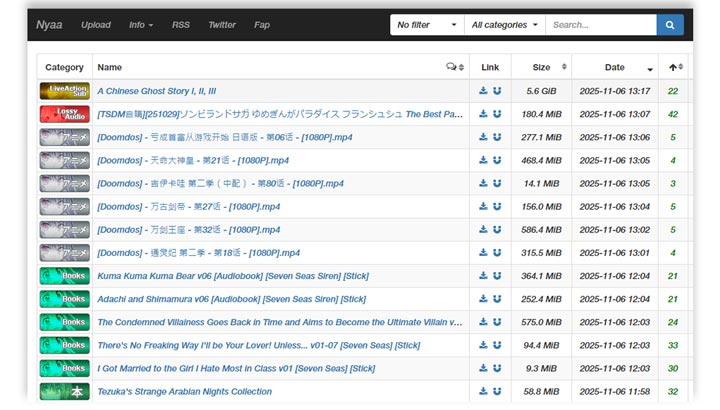The image size is (720, 410).
Task: Go to Nyaa home via logo
Action: [x=49, y=25]
